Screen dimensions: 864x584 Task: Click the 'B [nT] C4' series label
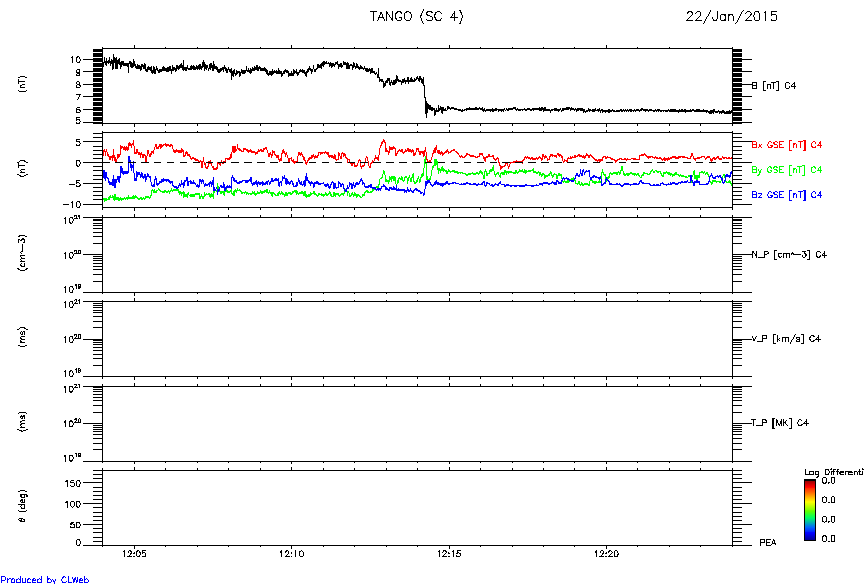tap(774, 85)
